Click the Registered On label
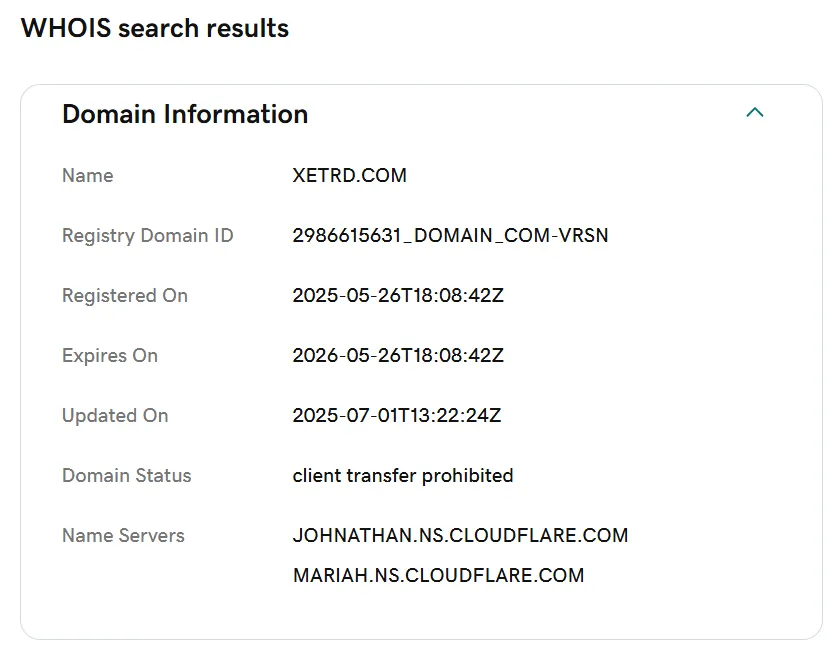 coord(124,296)
